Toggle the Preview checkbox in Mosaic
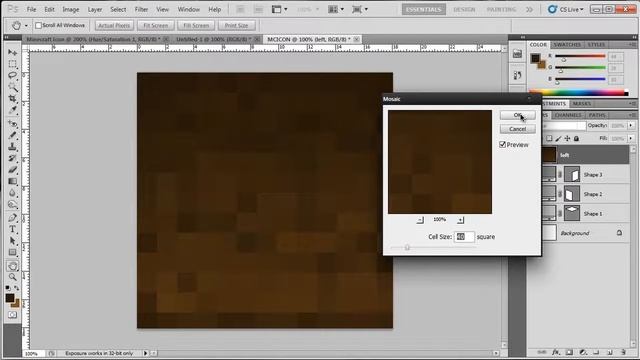This screenshot has height=360, width=640. (x=502, y=144)
